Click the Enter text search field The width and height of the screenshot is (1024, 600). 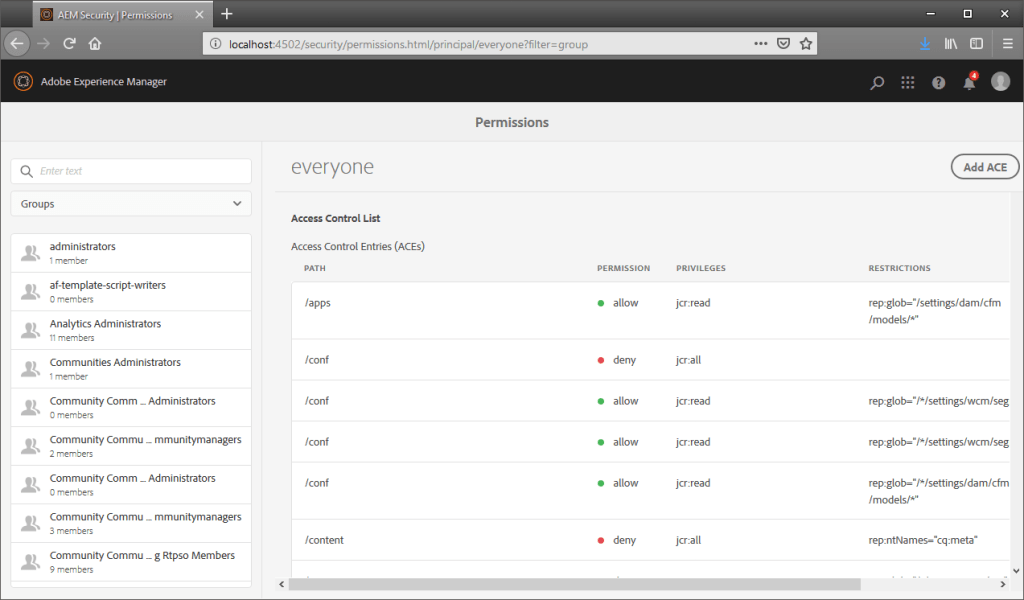click(x=131, y=171)
